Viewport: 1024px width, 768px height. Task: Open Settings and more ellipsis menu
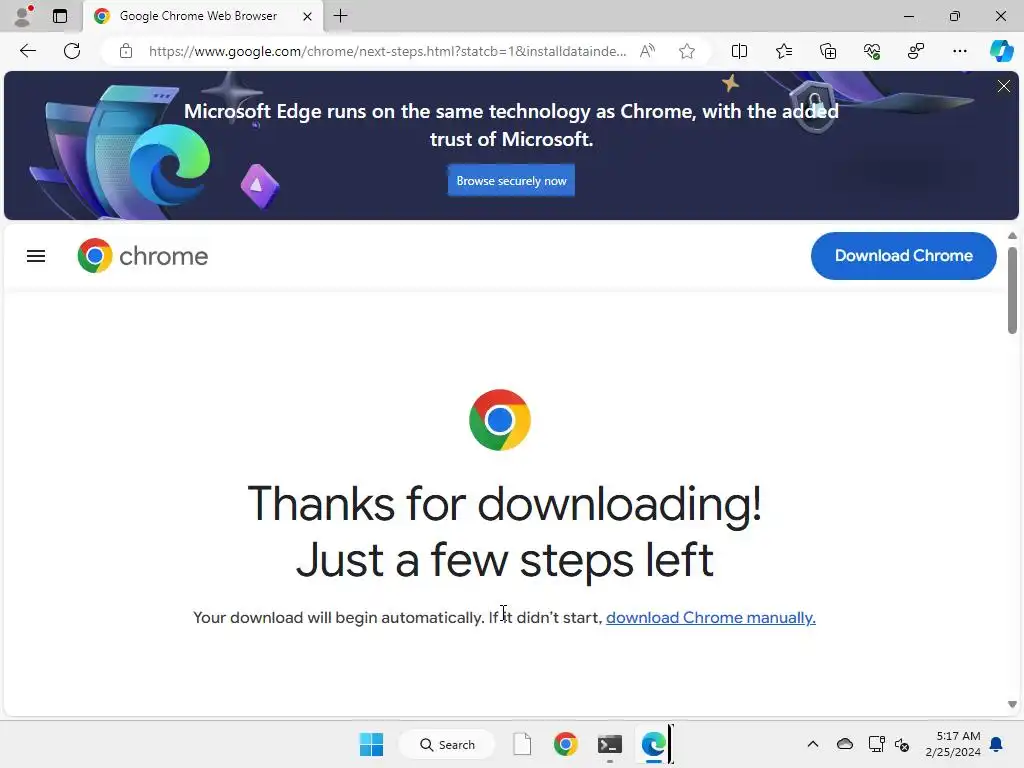point(959,51)
